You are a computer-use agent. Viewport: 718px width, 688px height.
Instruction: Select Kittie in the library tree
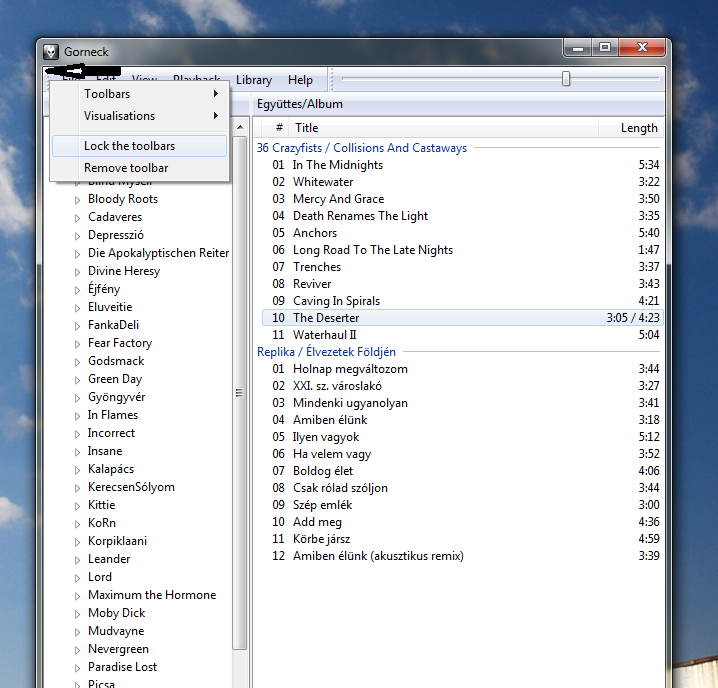click(102, 505)
